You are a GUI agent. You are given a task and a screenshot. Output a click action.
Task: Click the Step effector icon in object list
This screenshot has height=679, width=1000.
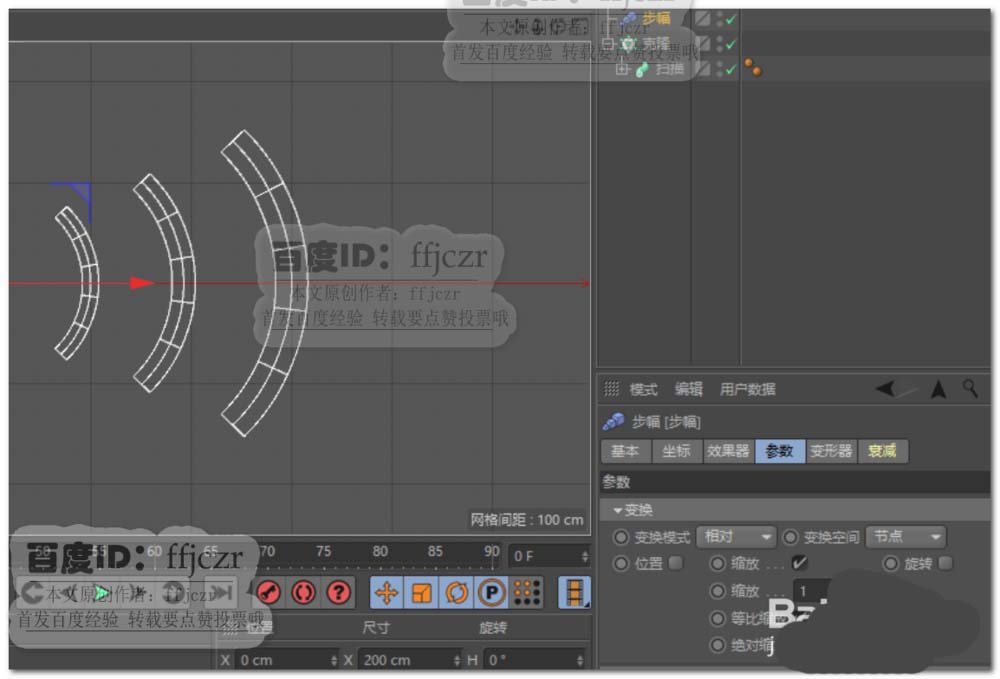[629, 19]
